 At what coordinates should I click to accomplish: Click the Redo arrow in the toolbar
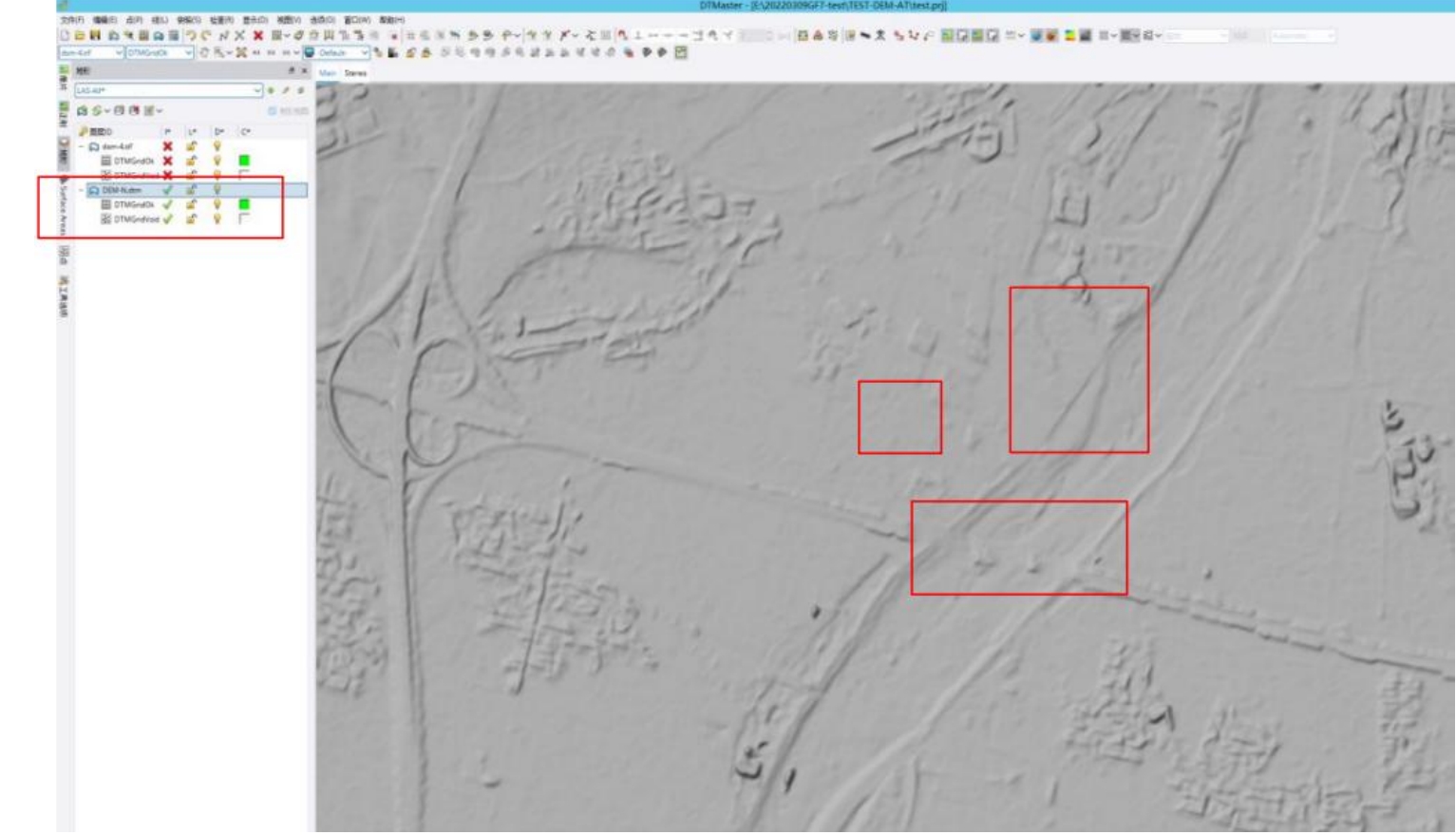coord(205,36)
